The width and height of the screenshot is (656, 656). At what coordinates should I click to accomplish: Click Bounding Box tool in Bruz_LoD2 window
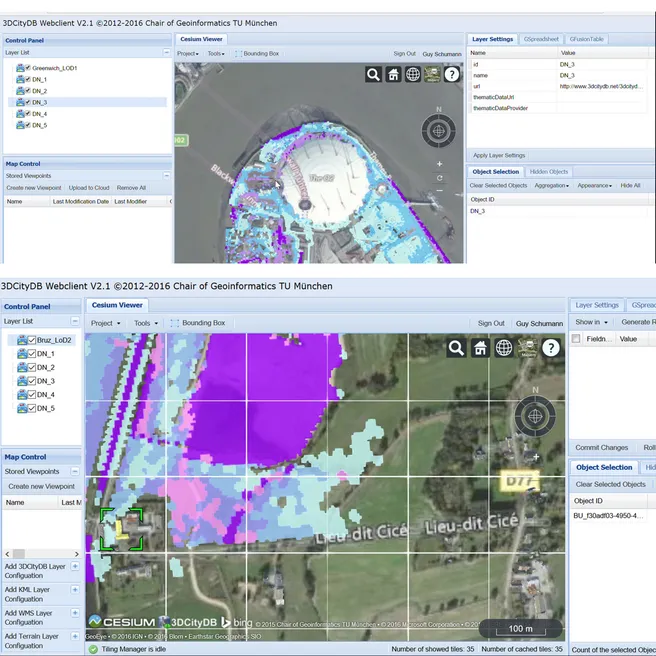(198, 323)
